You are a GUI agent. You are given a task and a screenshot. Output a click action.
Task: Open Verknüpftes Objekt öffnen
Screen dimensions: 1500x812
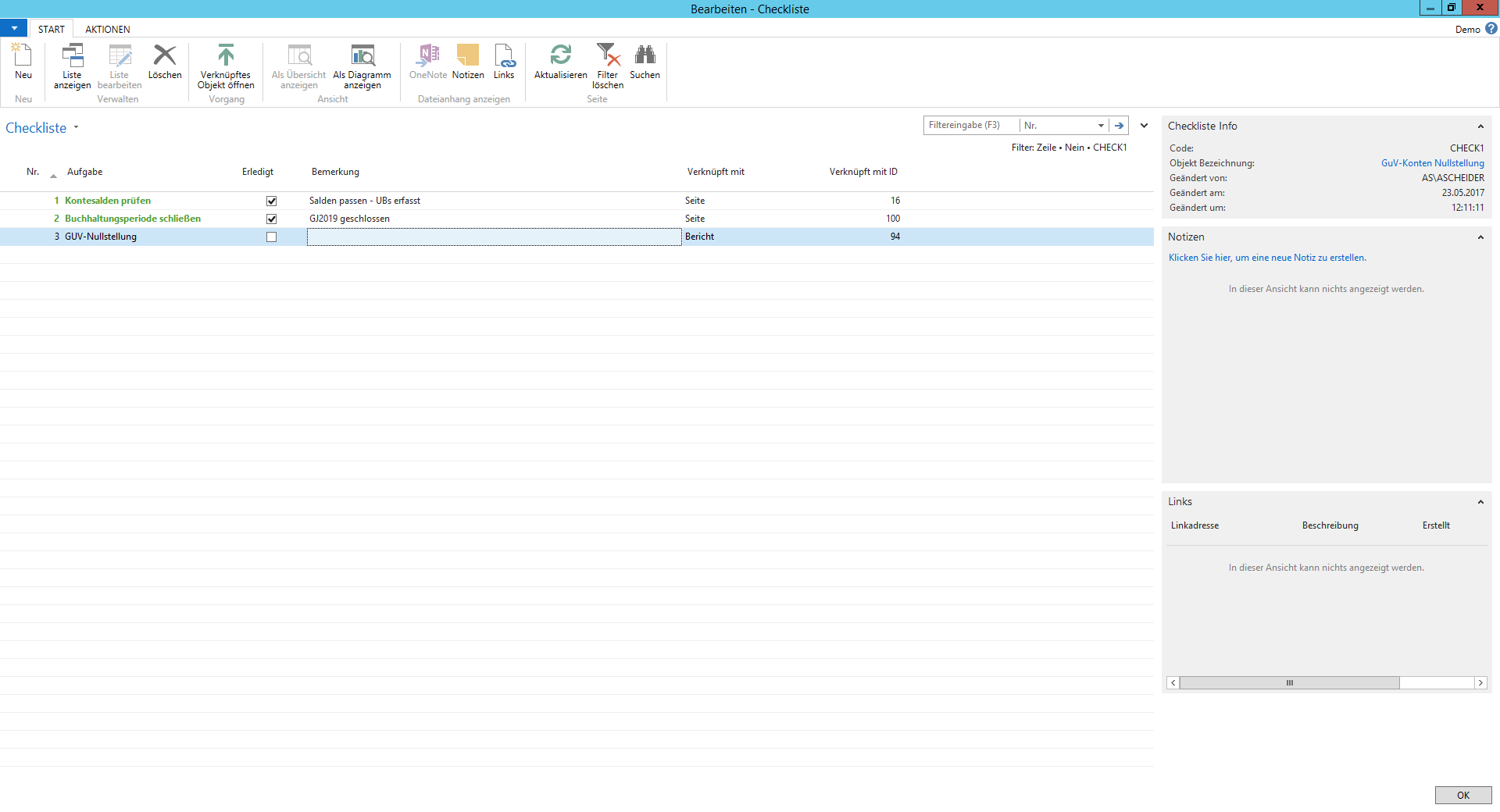click(226, 56)
